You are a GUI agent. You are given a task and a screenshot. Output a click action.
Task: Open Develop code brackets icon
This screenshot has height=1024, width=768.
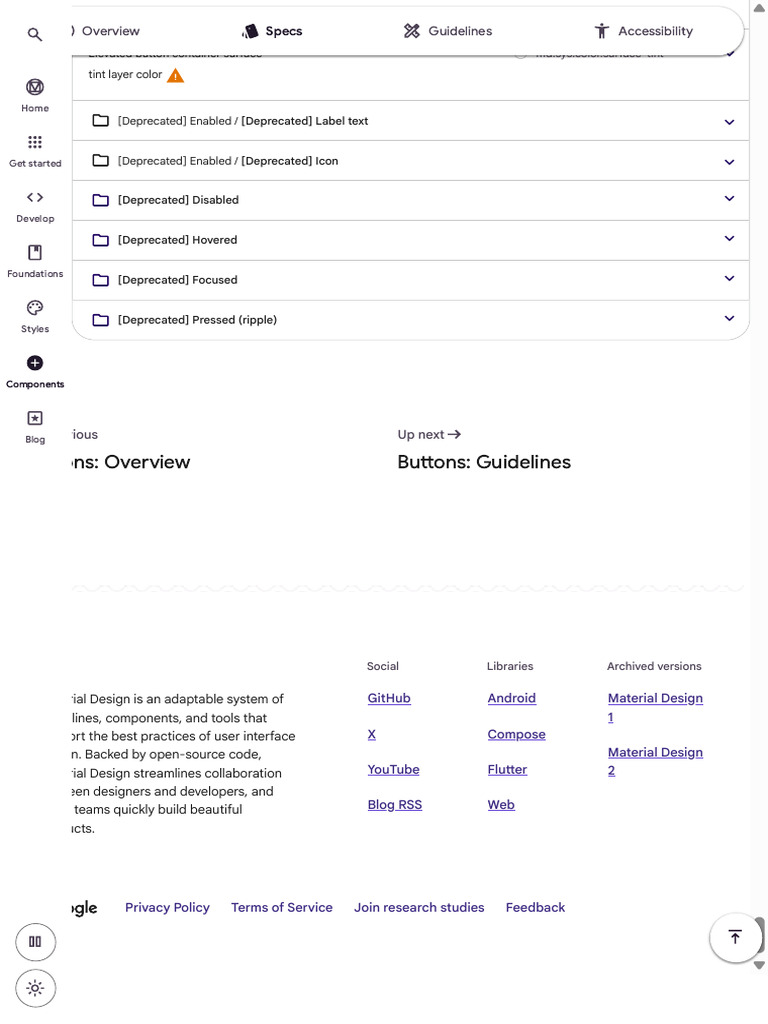[35, 197]
